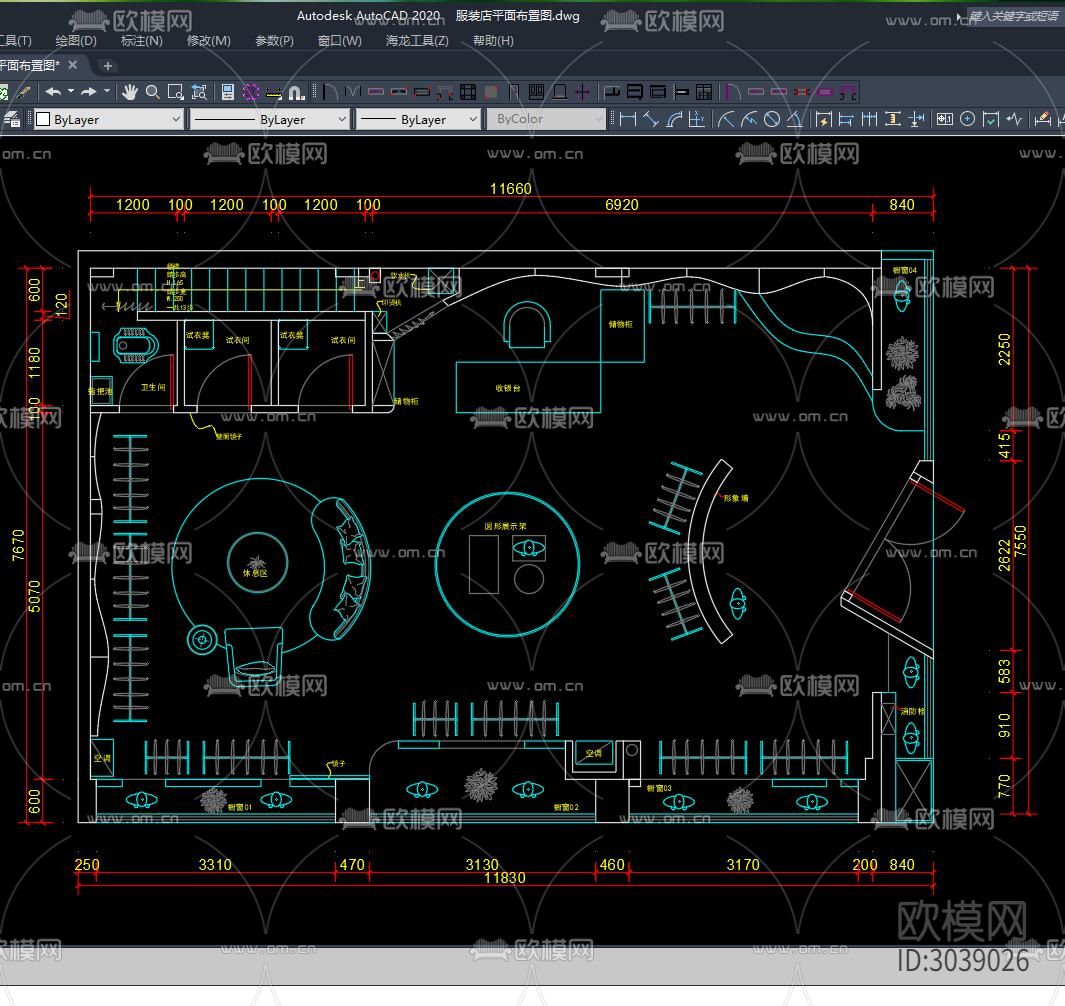Add a new drawing tab with plus

coord(107,66)
